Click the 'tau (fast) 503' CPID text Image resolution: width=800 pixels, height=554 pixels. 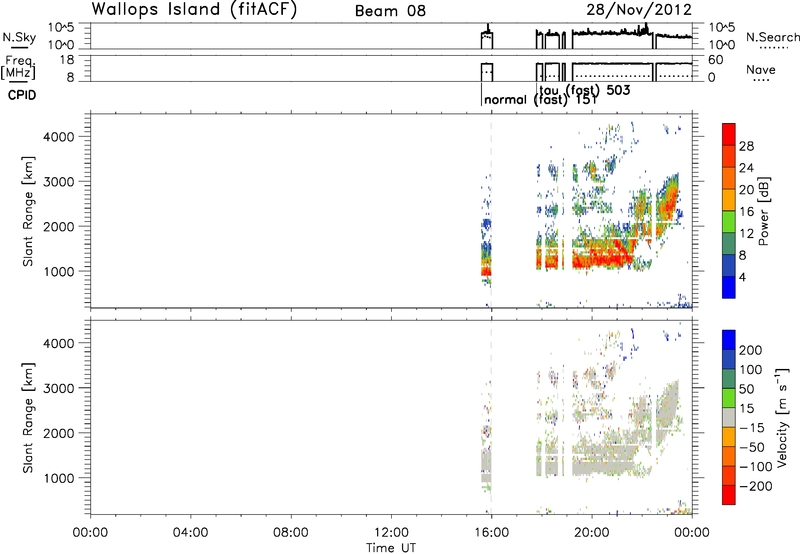(x=585, y=90)
